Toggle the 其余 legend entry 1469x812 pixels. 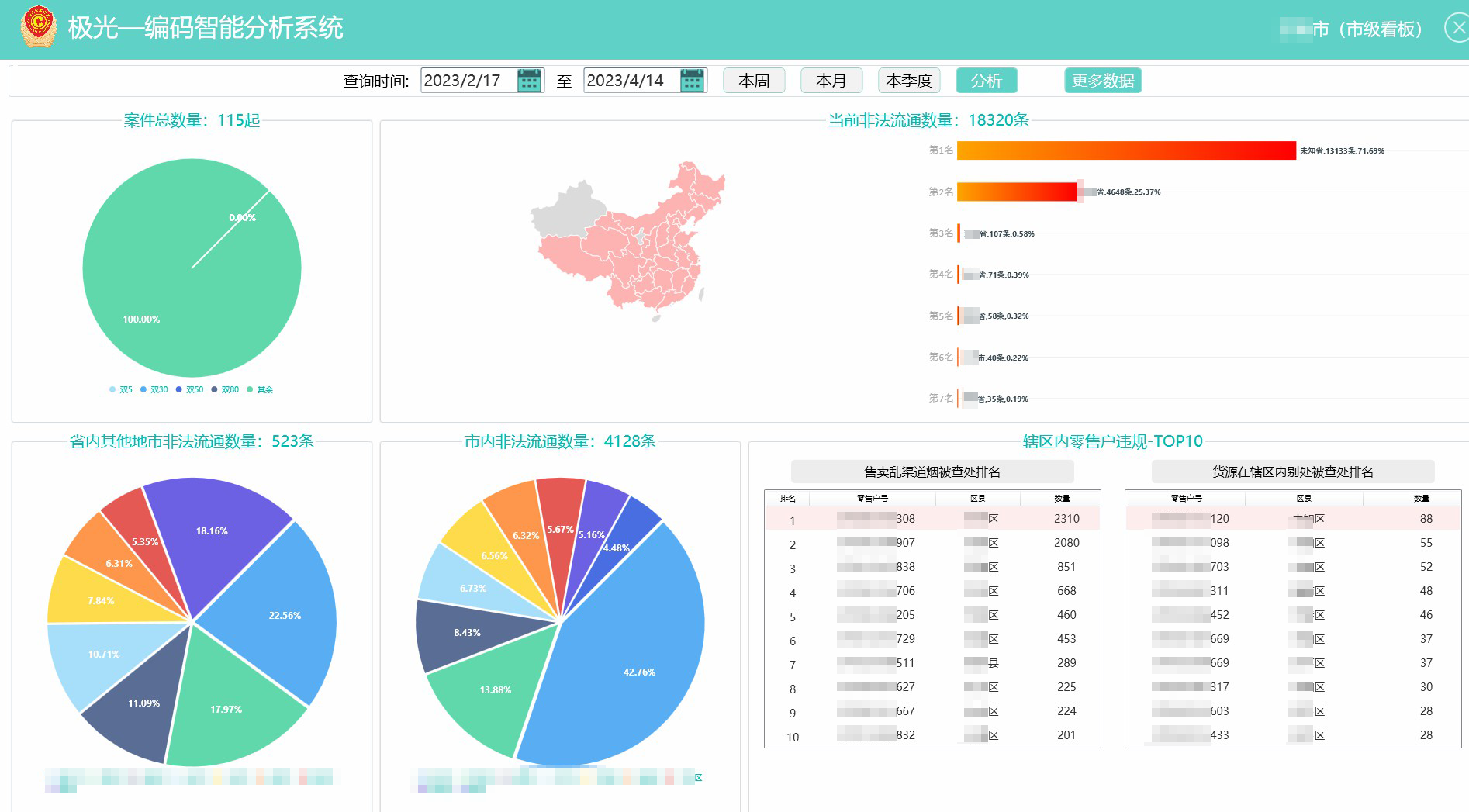point(260,389)
